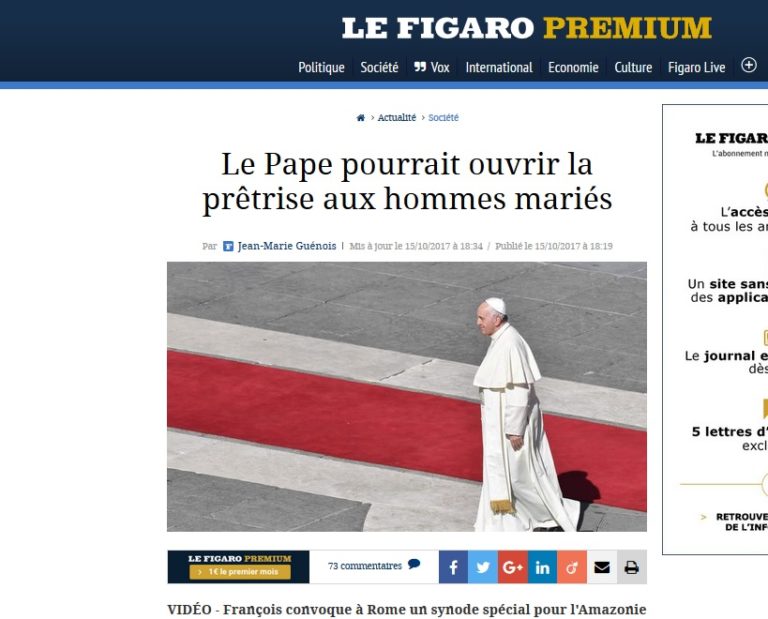Expand more sections with plus icon
Image resolution: width=768 pixels, height=619 pixels.
tap(748, 65)
